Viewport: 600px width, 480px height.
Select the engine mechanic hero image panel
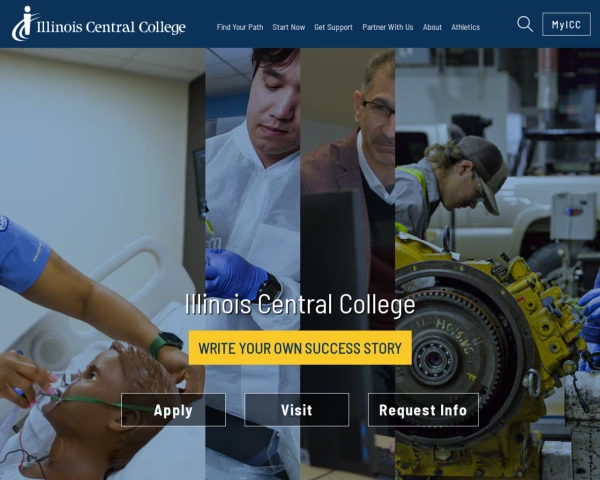497,264
